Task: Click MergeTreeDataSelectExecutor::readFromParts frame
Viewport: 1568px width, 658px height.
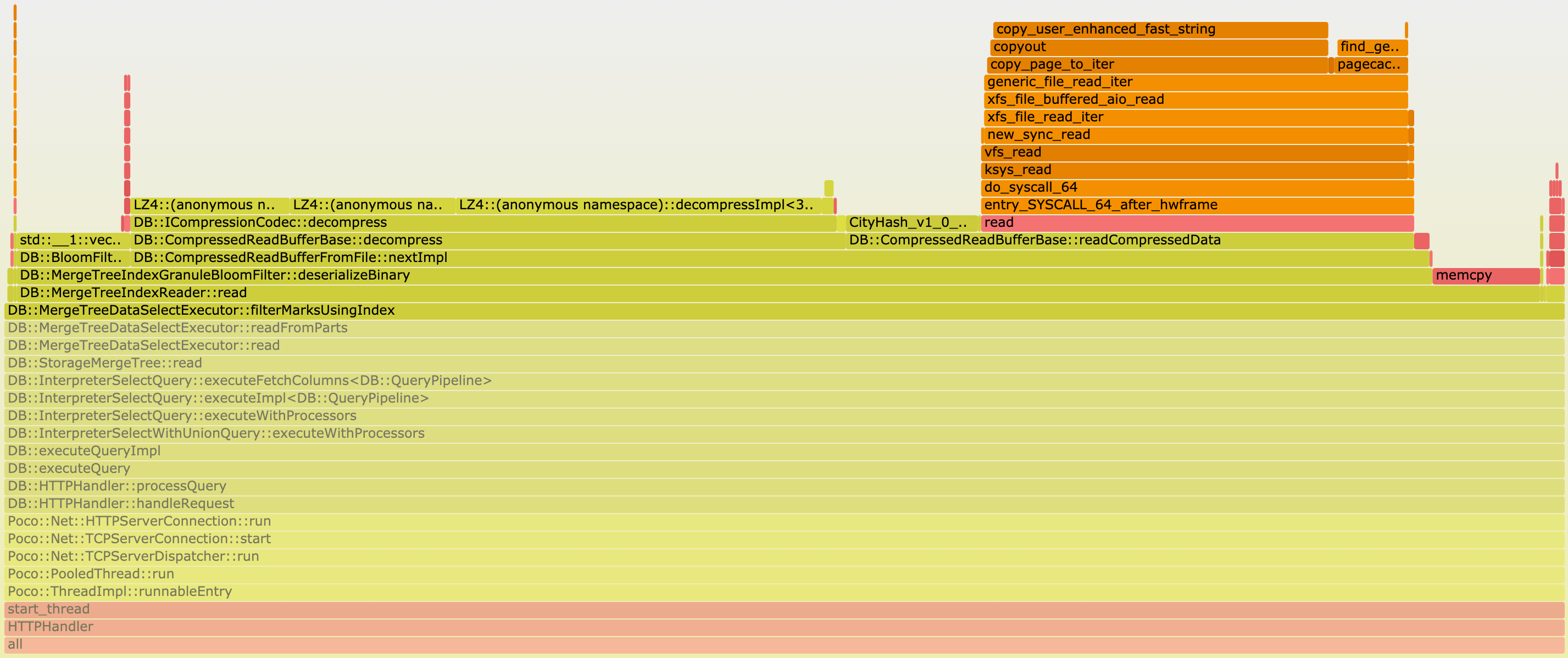Action: point(784,328)
